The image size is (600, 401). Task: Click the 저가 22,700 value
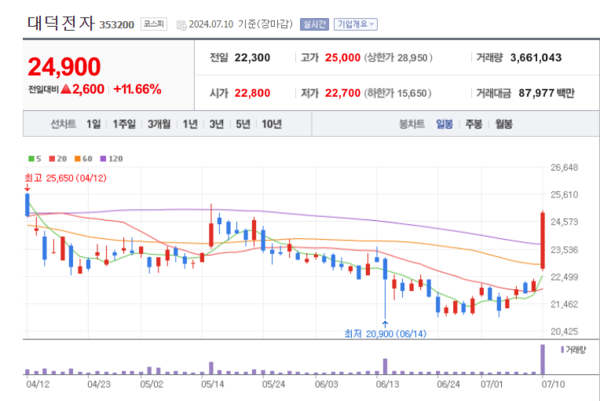(x=342, y=93)
